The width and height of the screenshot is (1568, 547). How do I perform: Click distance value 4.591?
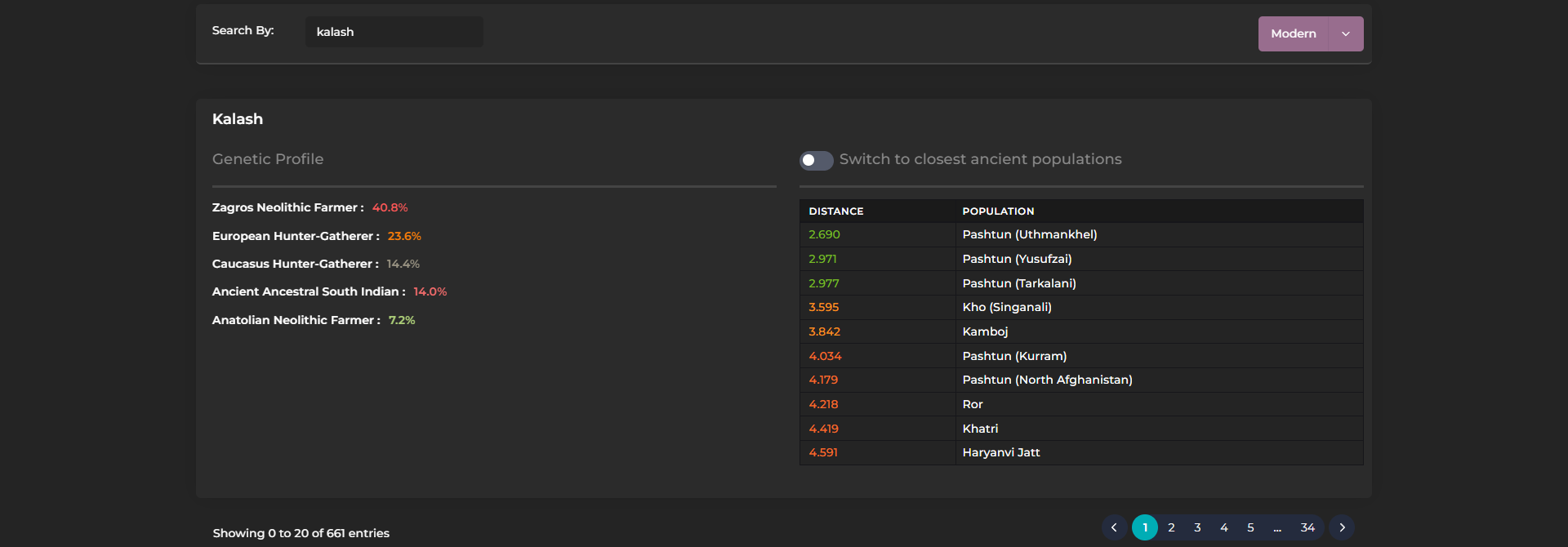pos(823,453)
